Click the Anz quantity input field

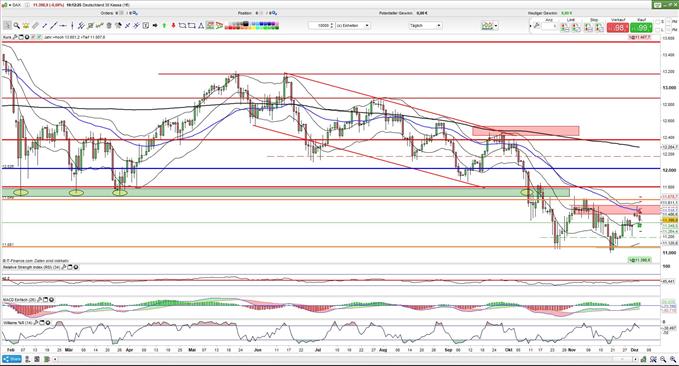549,26
